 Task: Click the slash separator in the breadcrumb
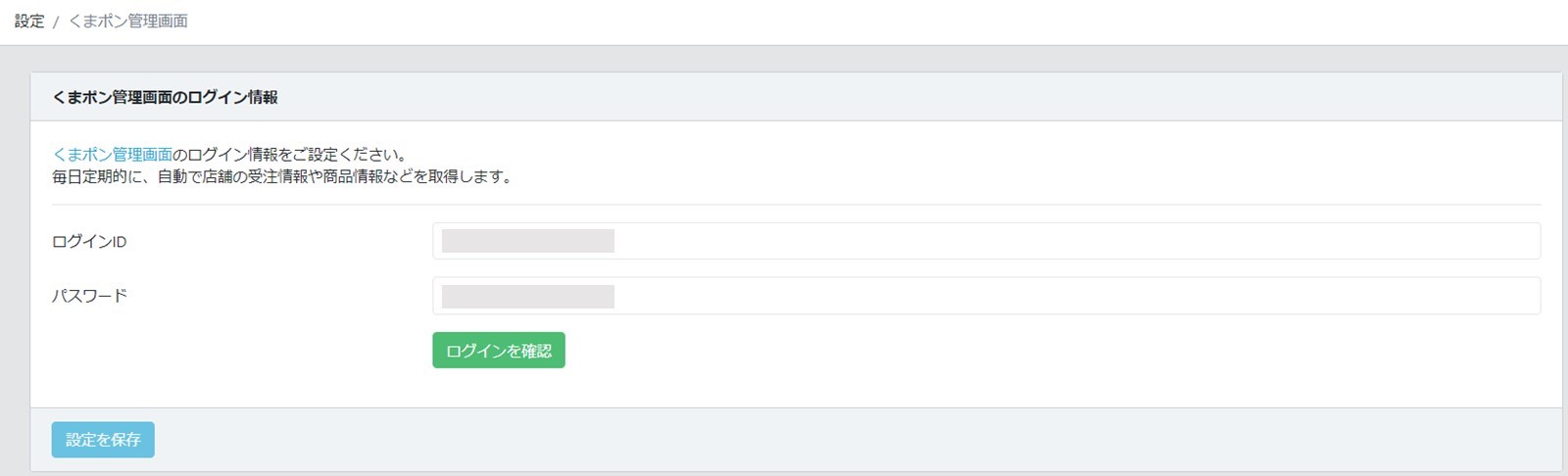point(56,22)
